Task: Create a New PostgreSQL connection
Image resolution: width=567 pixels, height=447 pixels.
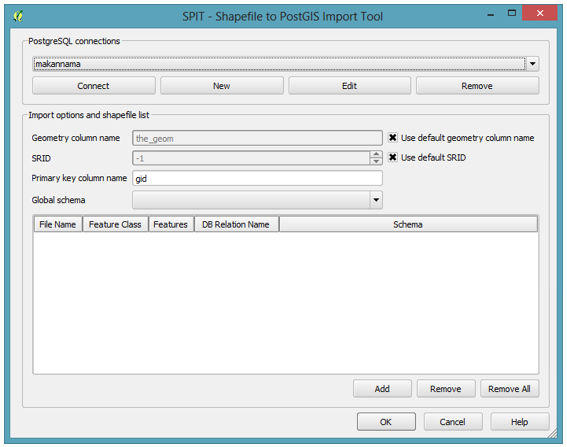Action: tap(222, 86)
